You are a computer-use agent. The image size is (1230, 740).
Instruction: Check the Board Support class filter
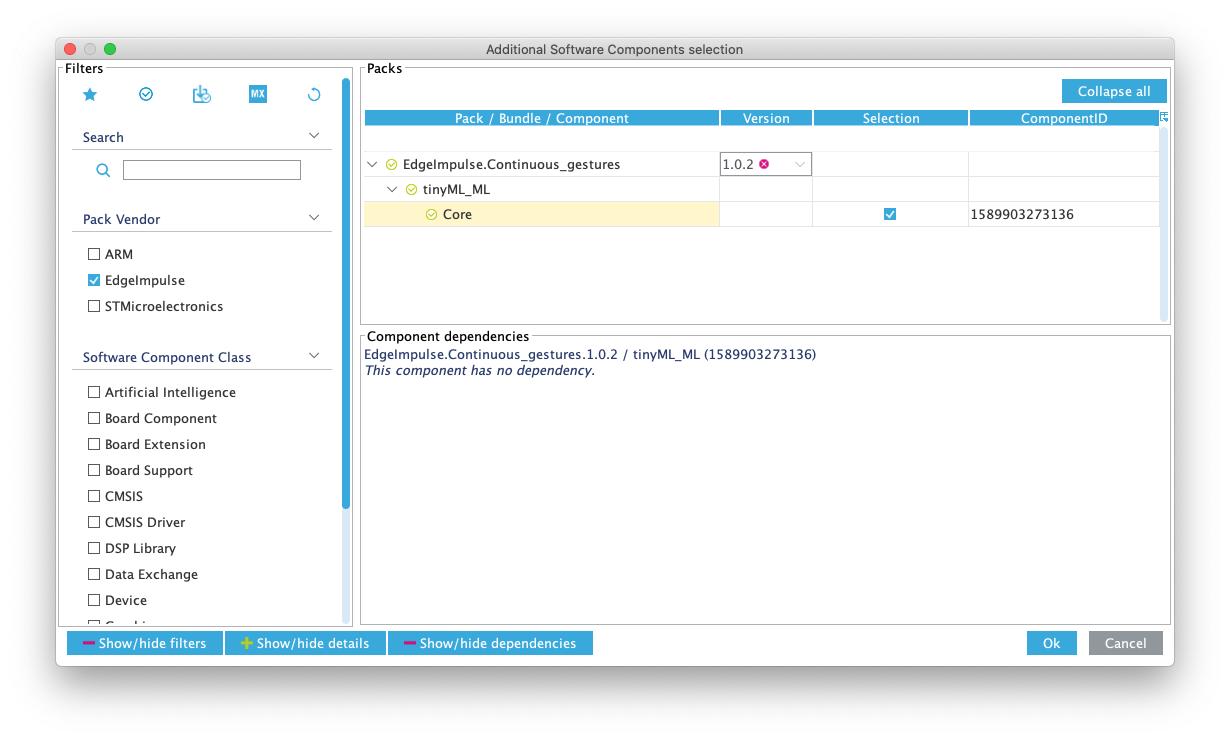click(94, 470)
